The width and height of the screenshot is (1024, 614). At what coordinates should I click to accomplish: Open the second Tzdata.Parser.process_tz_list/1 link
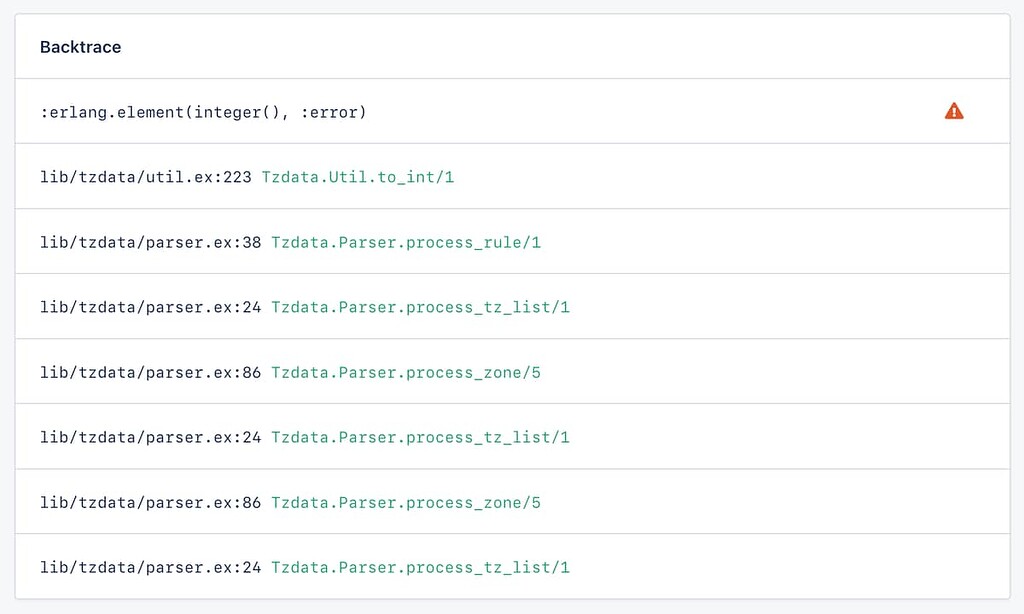point(421,437)
